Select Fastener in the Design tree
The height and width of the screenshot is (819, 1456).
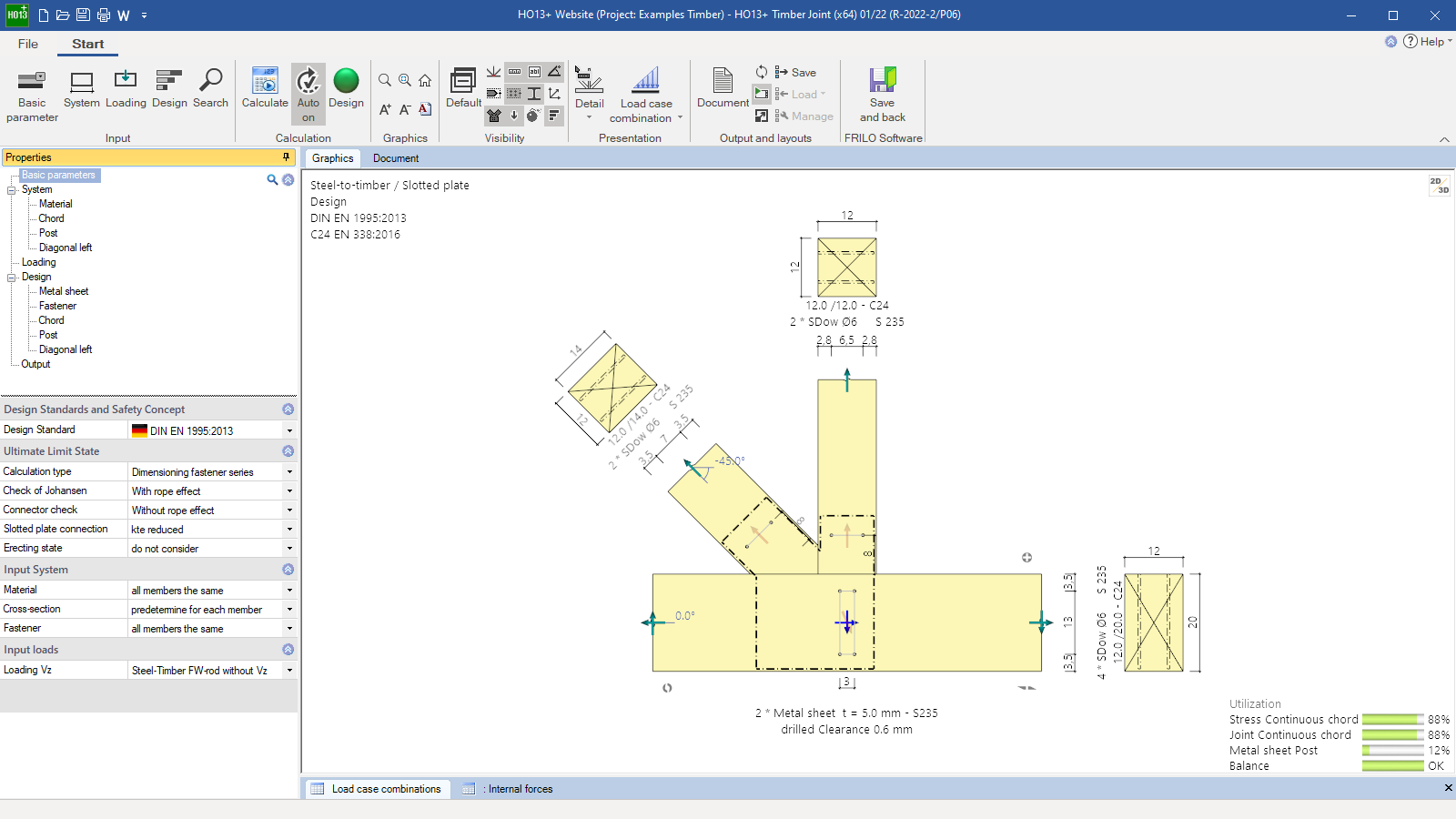click(x=57, y=306)
